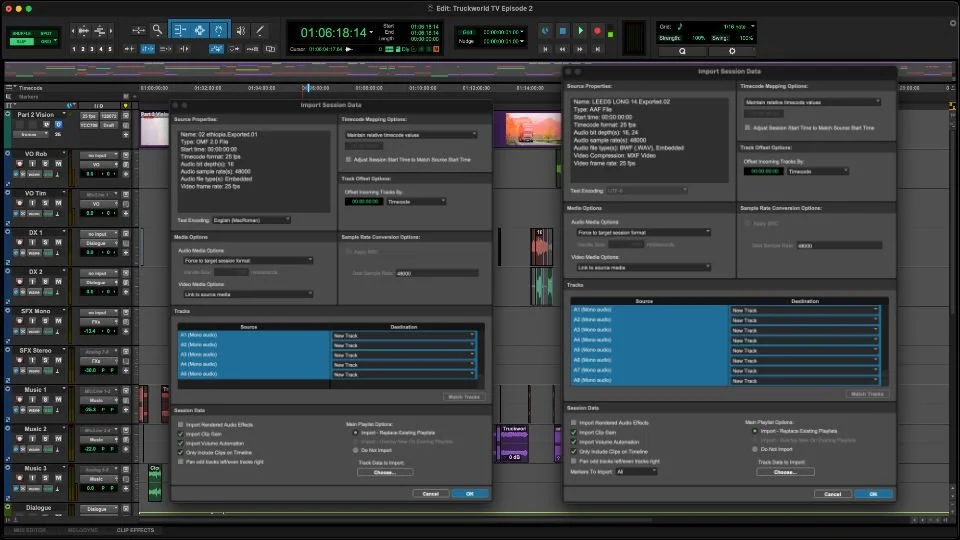The image size is (960, 540).
Task: Click the transport Stop button
Action: click(x=563, y=31)
